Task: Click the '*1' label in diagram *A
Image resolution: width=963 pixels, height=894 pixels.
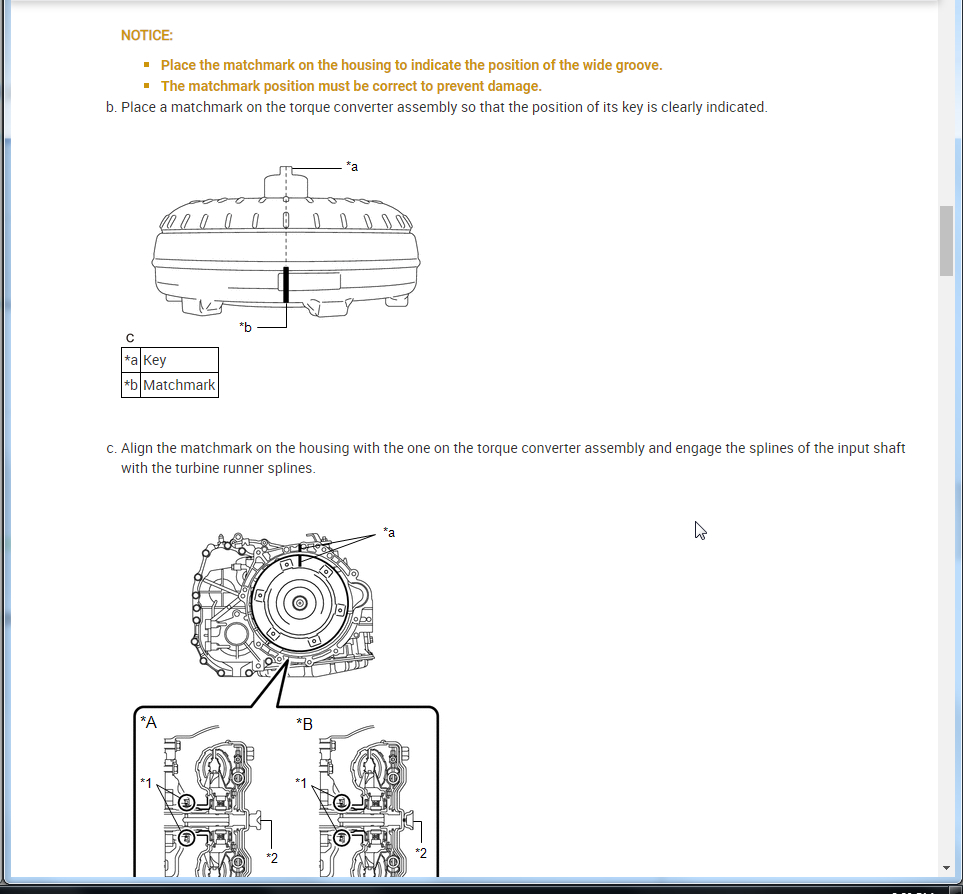Action: [146, 783]
